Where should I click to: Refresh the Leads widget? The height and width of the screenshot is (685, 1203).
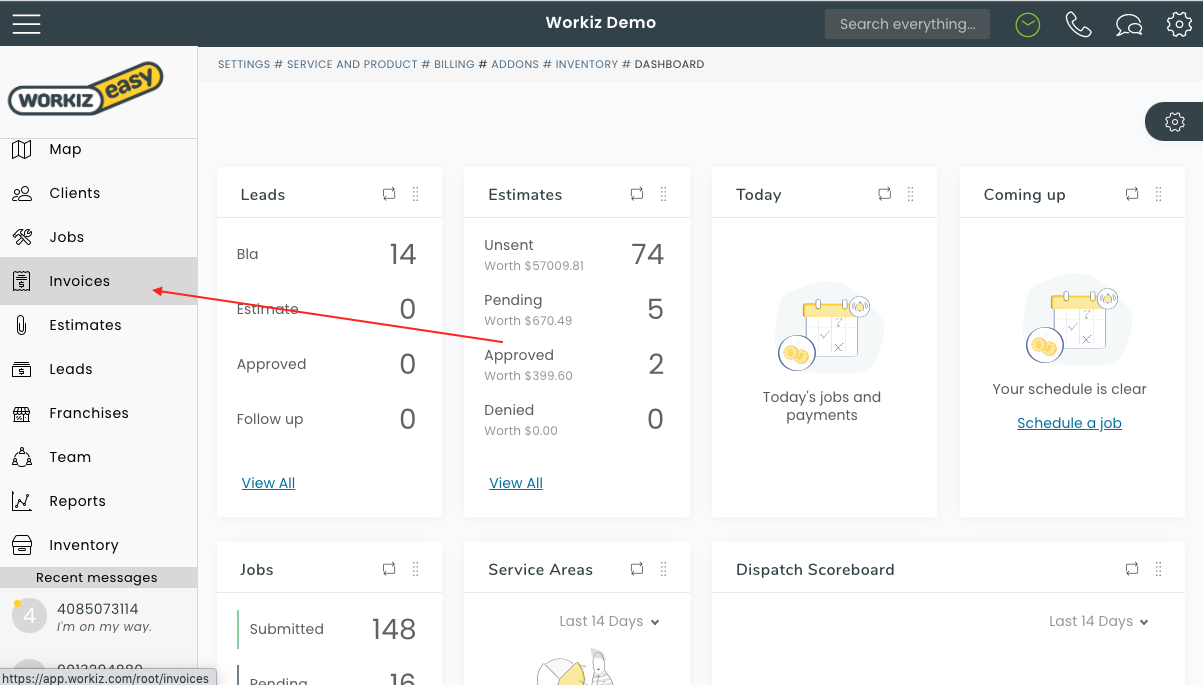[389, 194]
